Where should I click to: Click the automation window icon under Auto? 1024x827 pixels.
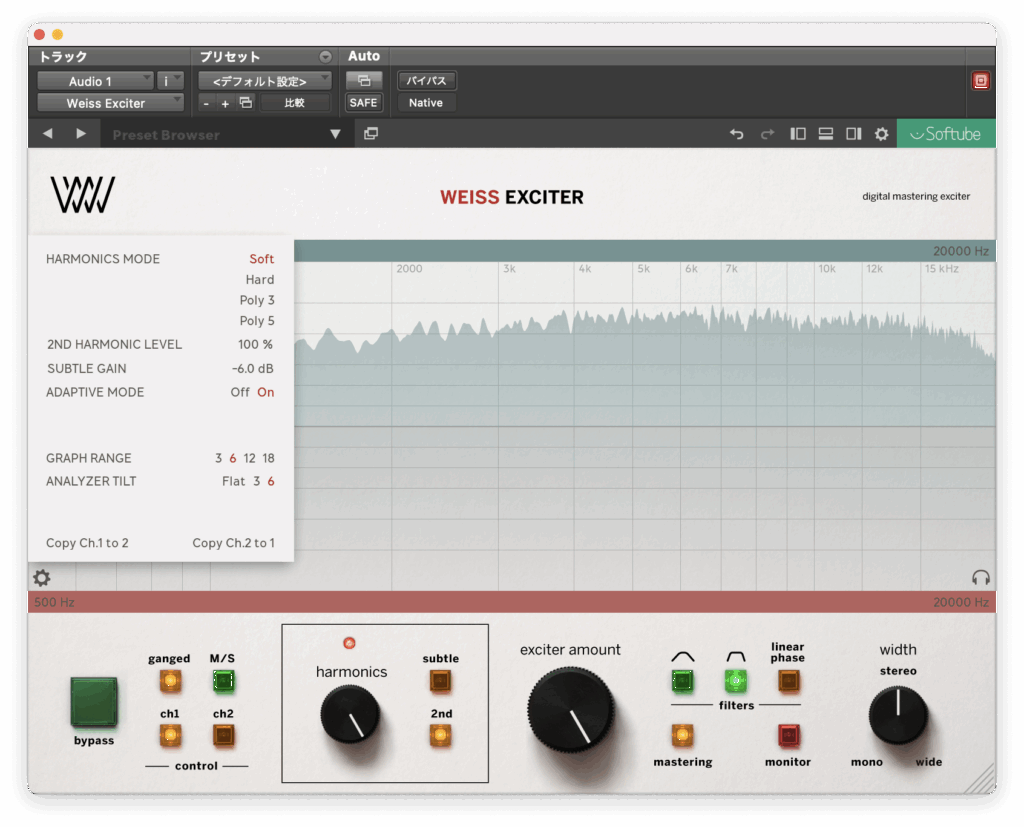364,80
